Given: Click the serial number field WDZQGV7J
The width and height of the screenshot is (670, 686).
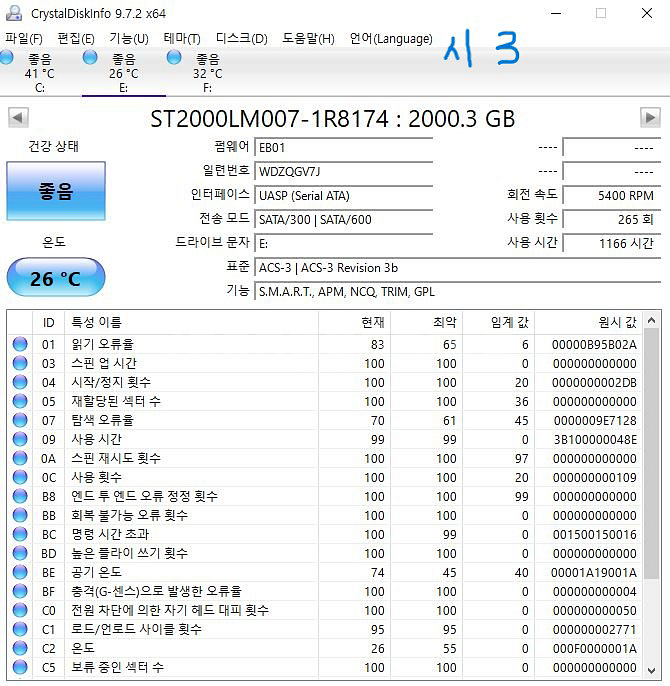Looking at the screenshot, I should click(x=343, y=171).
